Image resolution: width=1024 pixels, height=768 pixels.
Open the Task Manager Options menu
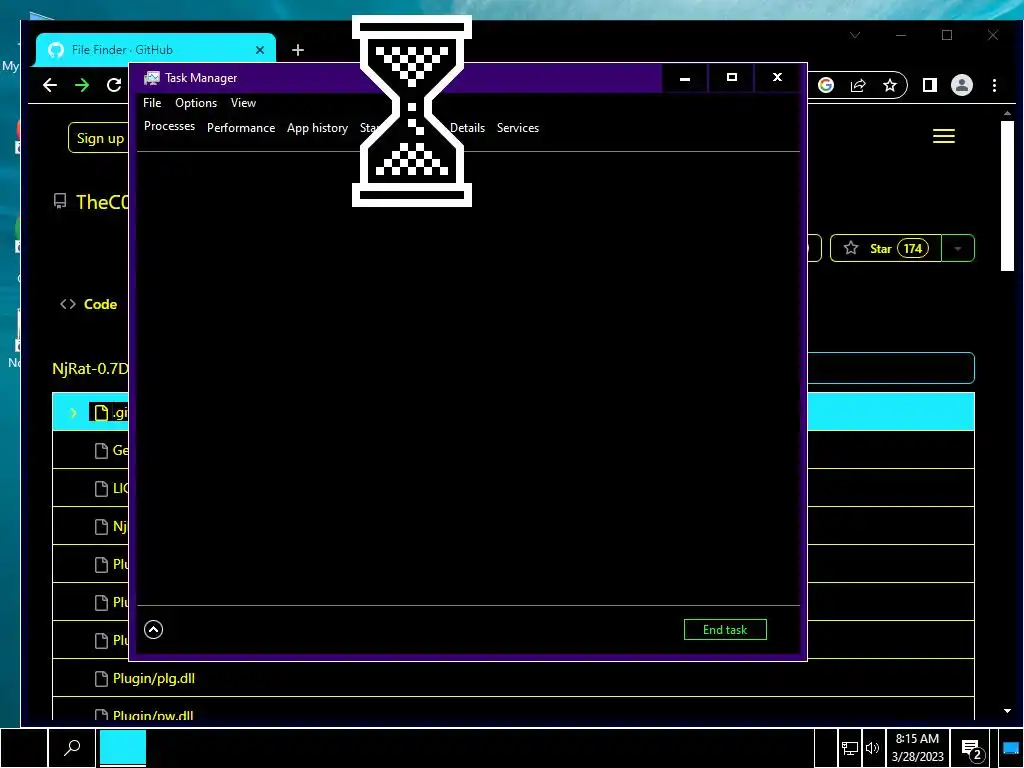tap(196, 103)
